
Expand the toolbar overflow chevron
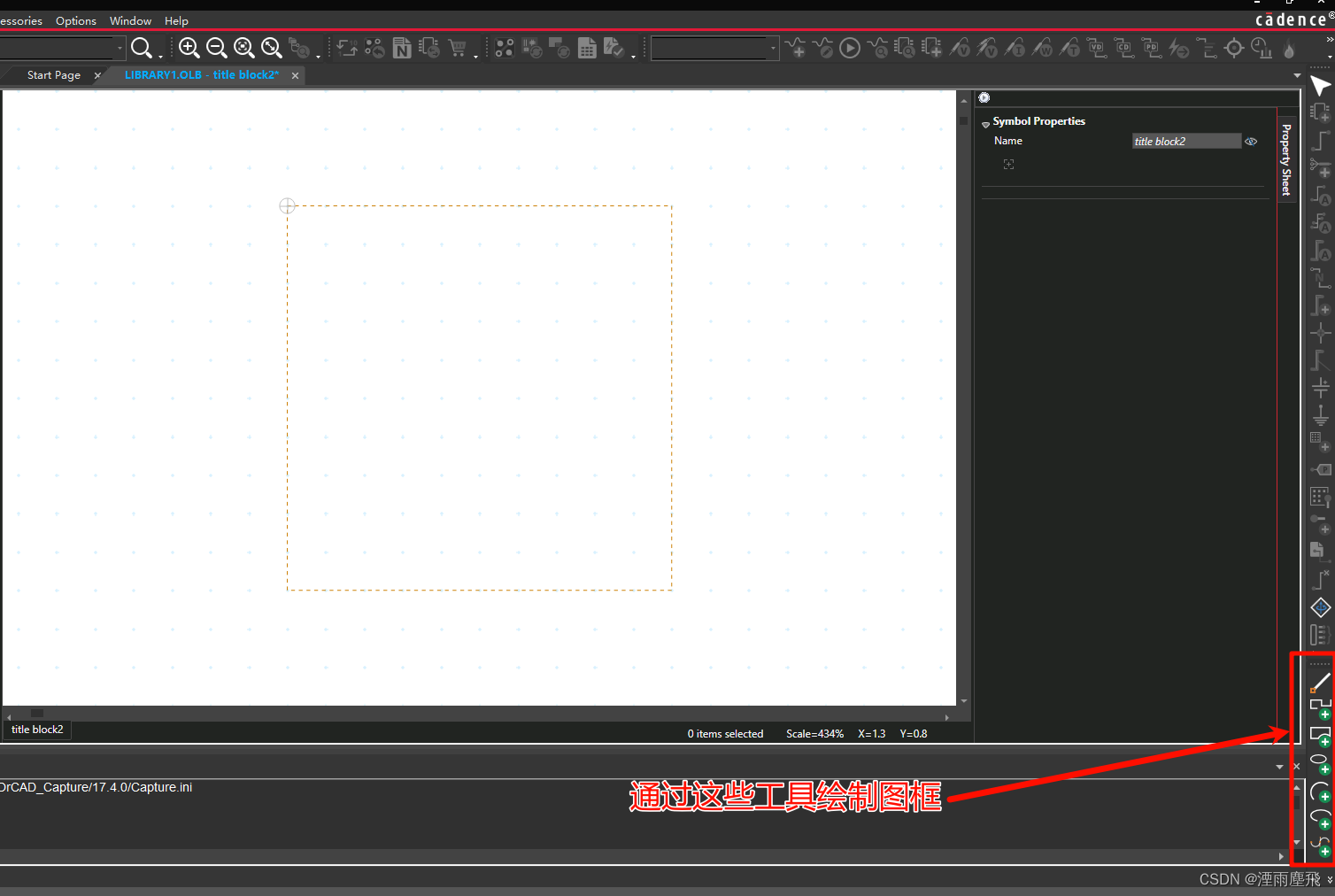pos(1329,40)
